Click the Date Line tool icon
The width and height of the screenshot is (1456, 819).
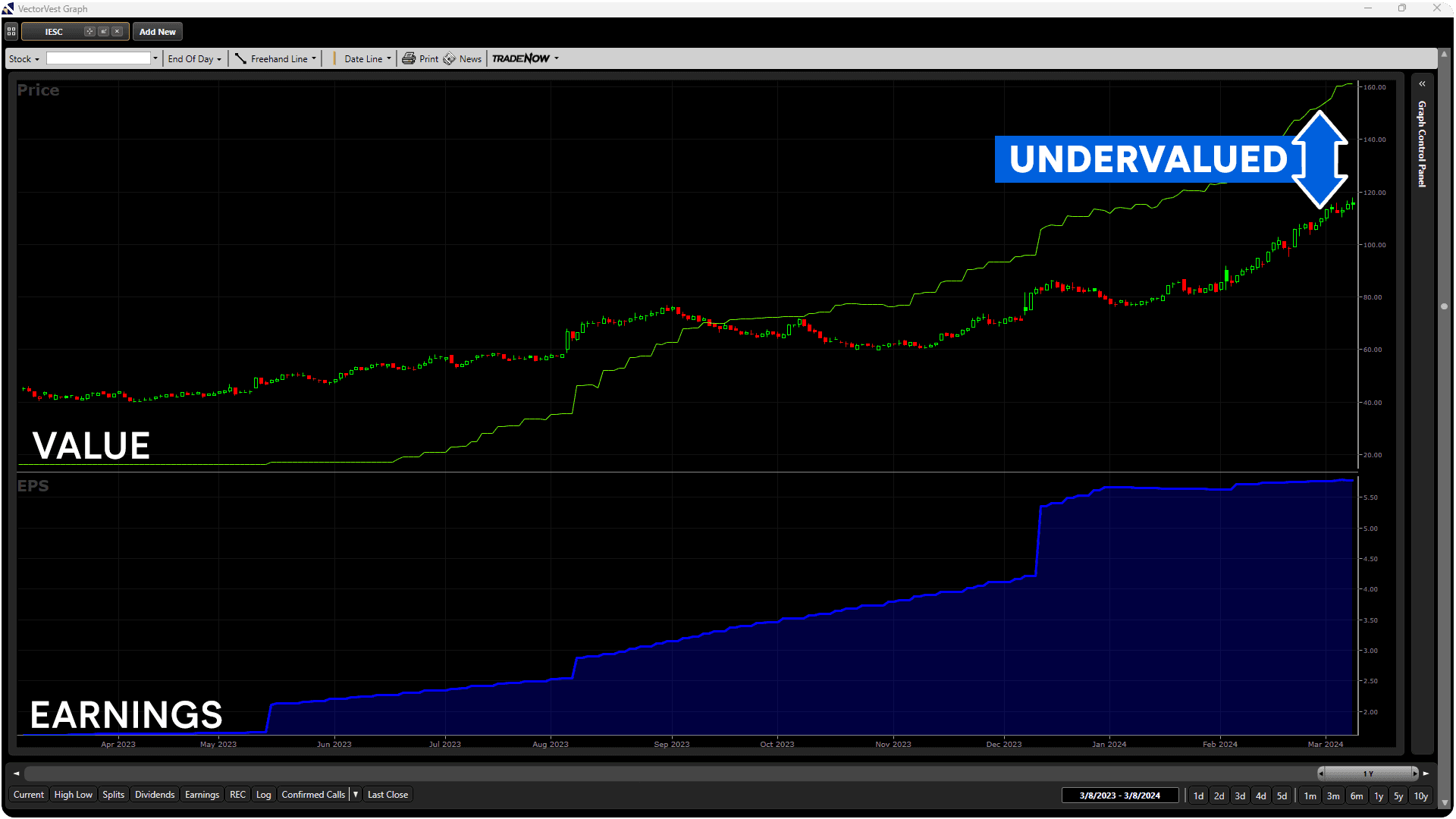point(334,59)
